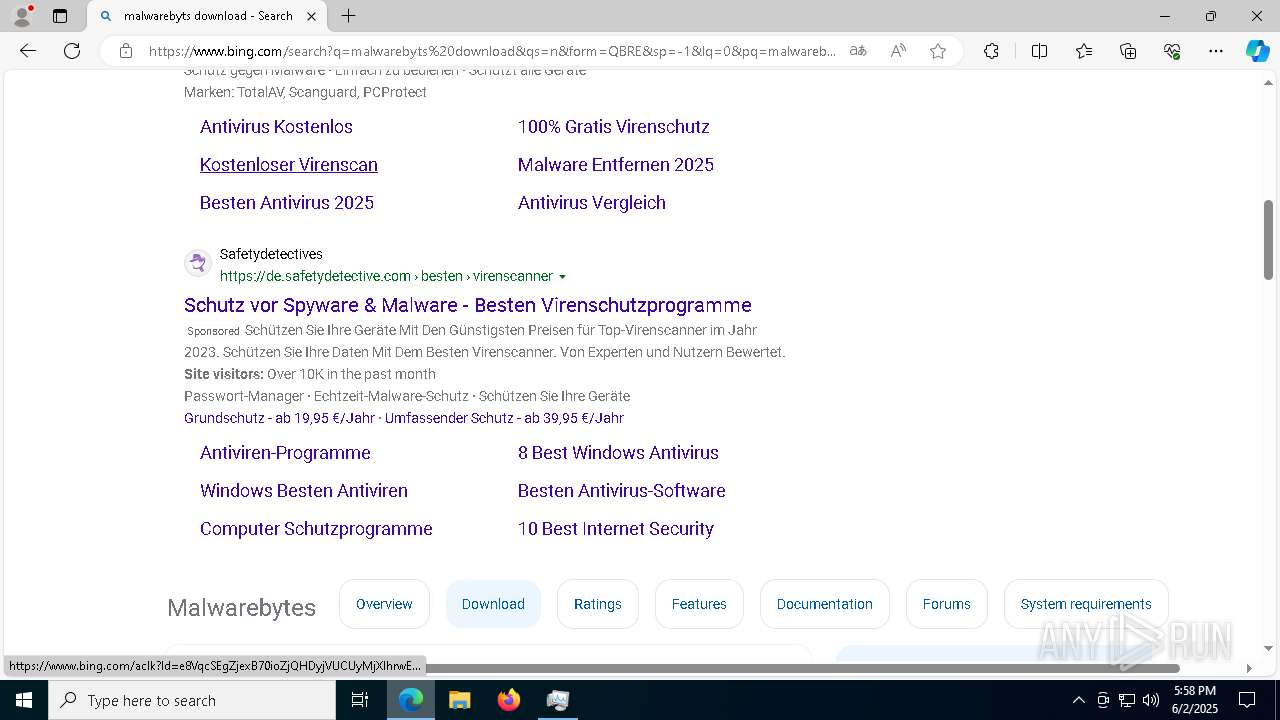Screen dimensions: 1280x720
Task: Activate Read aloud icon in address bar
Action: pos(898,51)
